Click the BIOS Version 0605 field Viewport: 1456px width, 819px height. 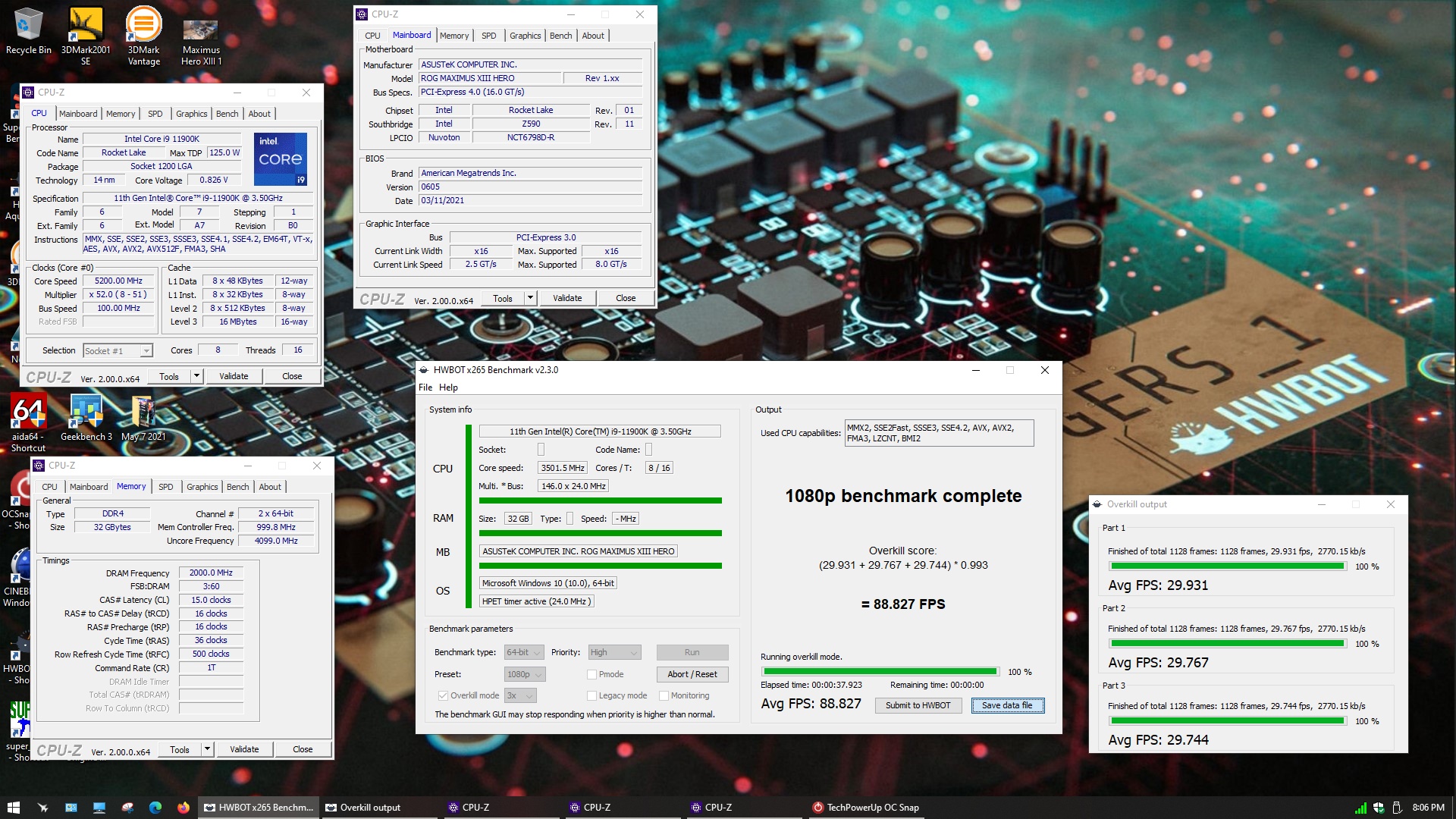click(530, 187)
